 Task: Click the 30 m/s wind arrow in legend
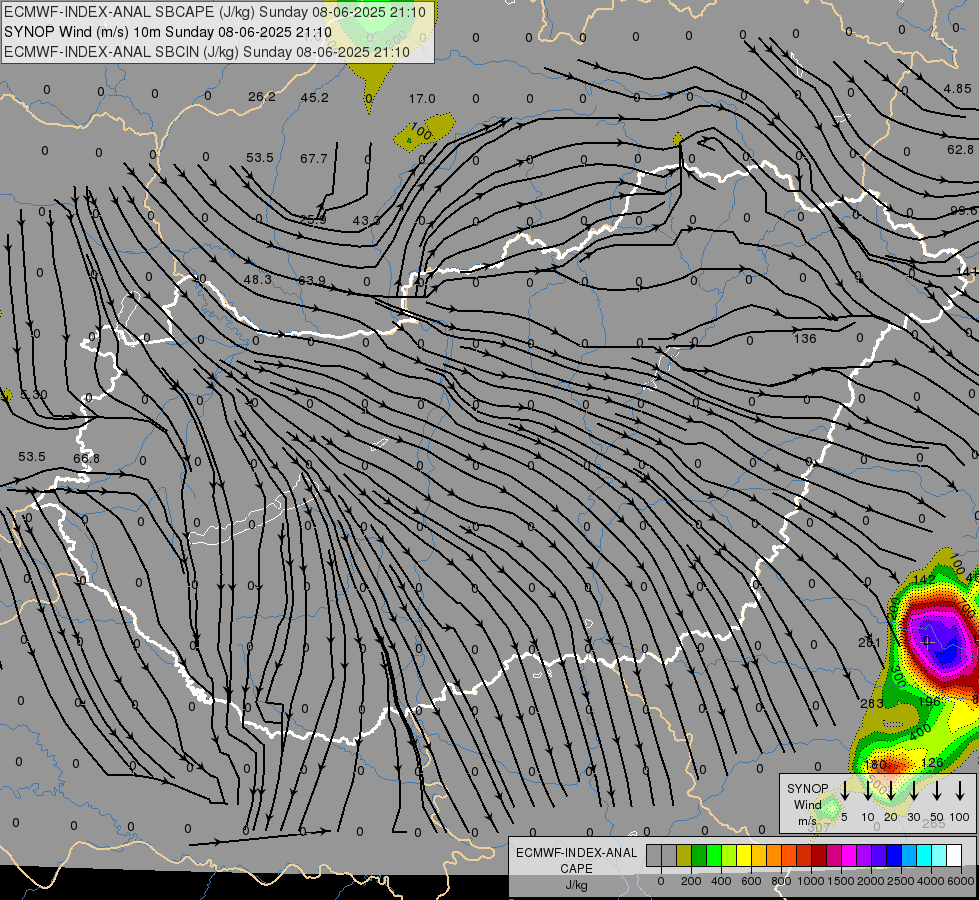click(x=914, y=791)
